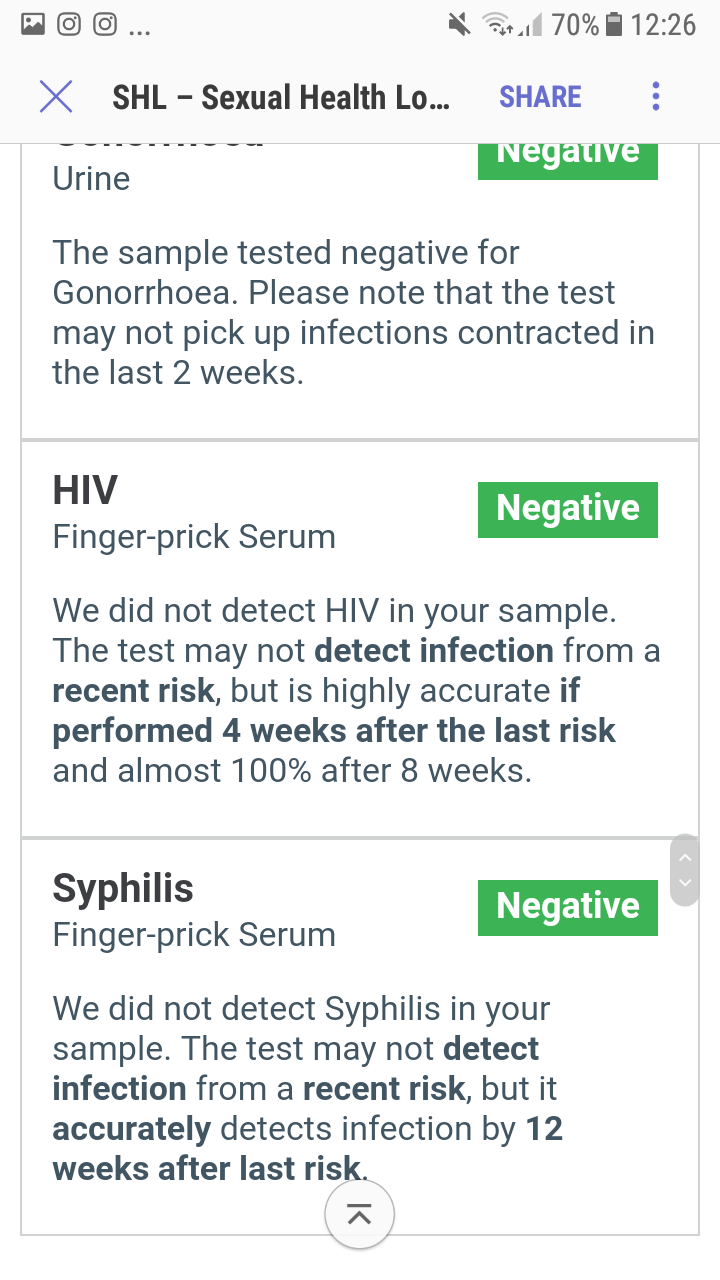
Task: Tap the HIV Negative result badge
Action: [x=568, y=509]
